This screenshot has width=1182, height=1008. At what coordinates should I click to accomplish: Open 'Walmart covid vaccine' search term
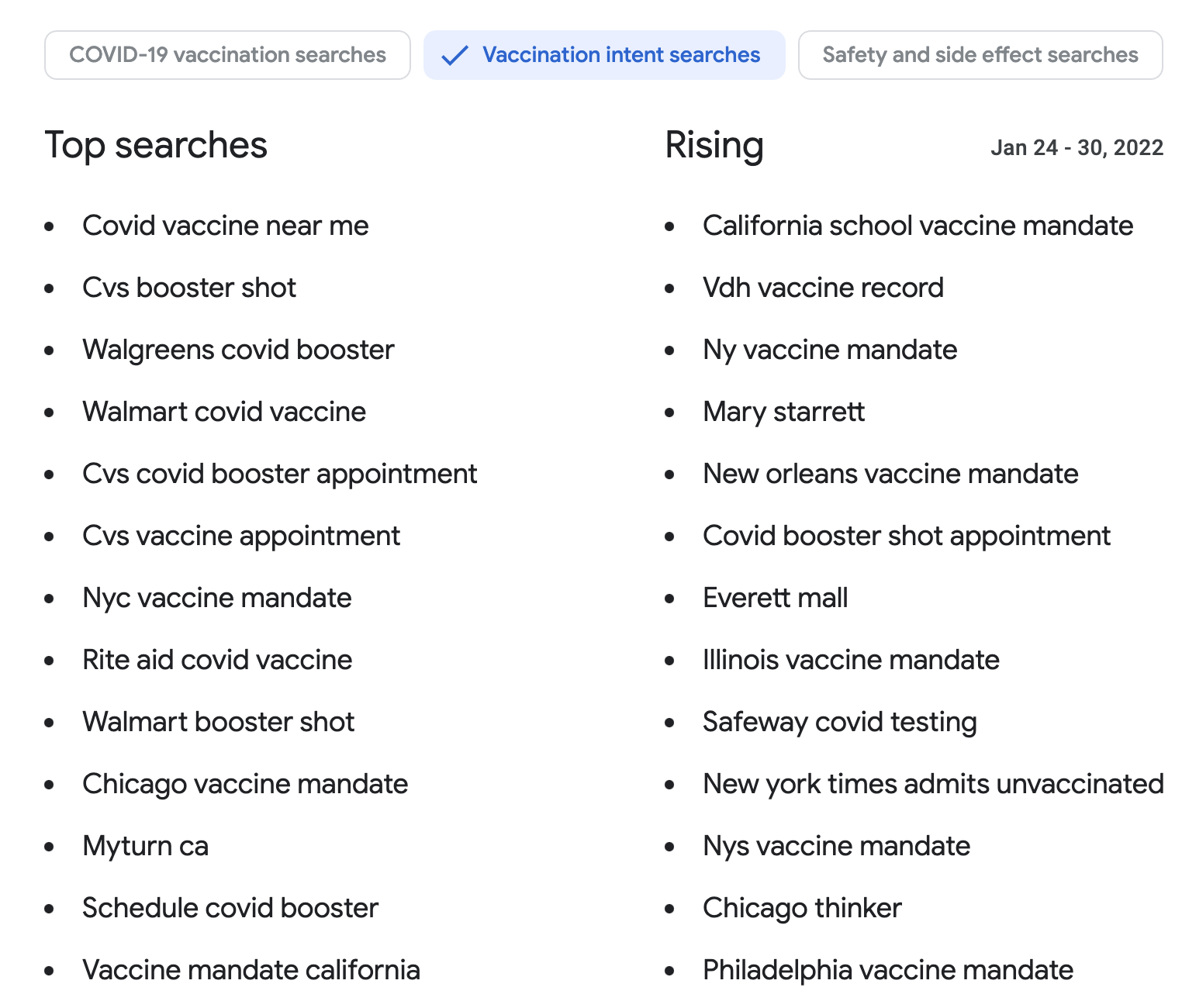pos(224,412)
